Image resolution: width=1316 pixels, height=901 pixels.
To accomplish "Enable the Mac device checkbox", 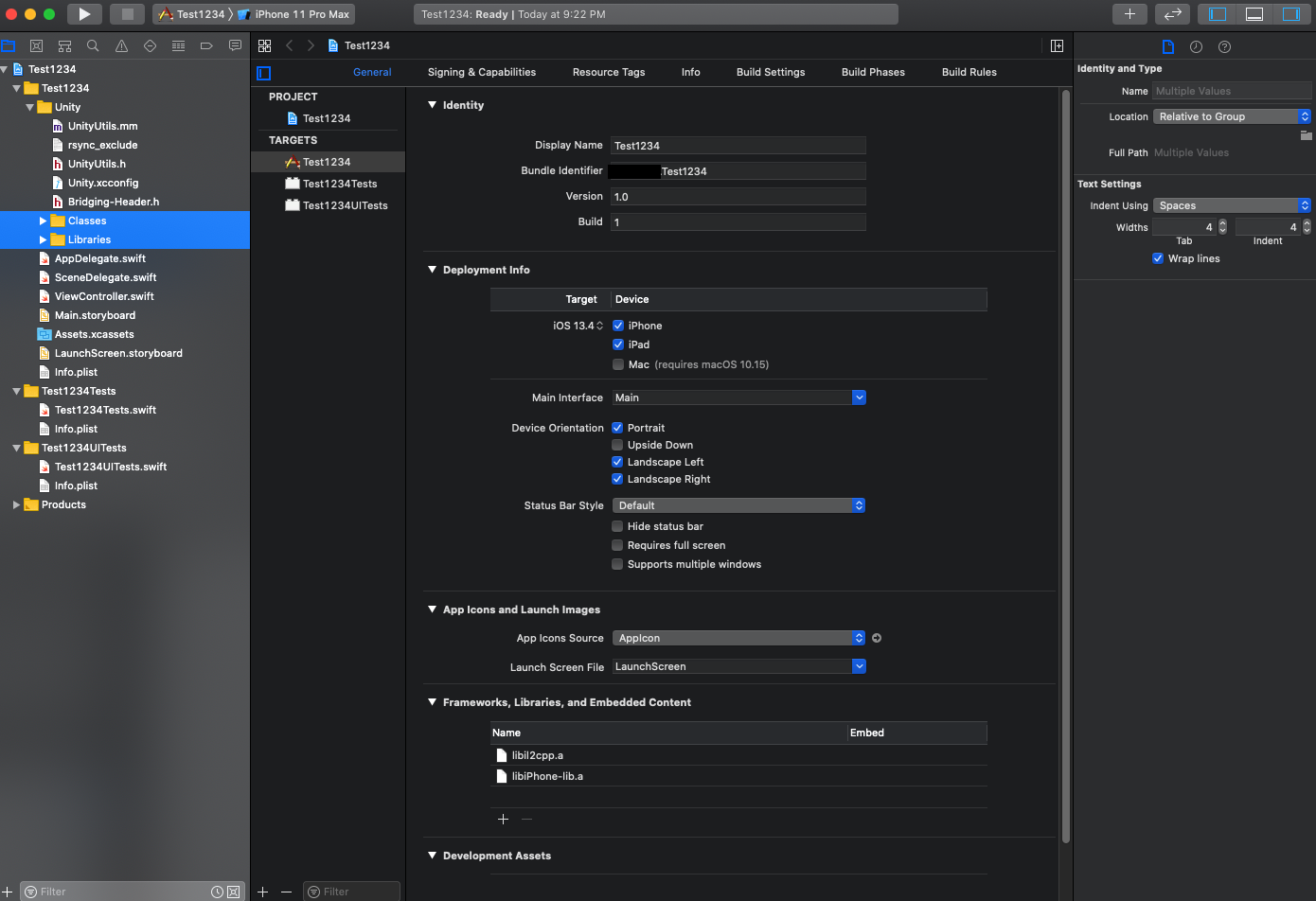I will (x=618, y=364).
